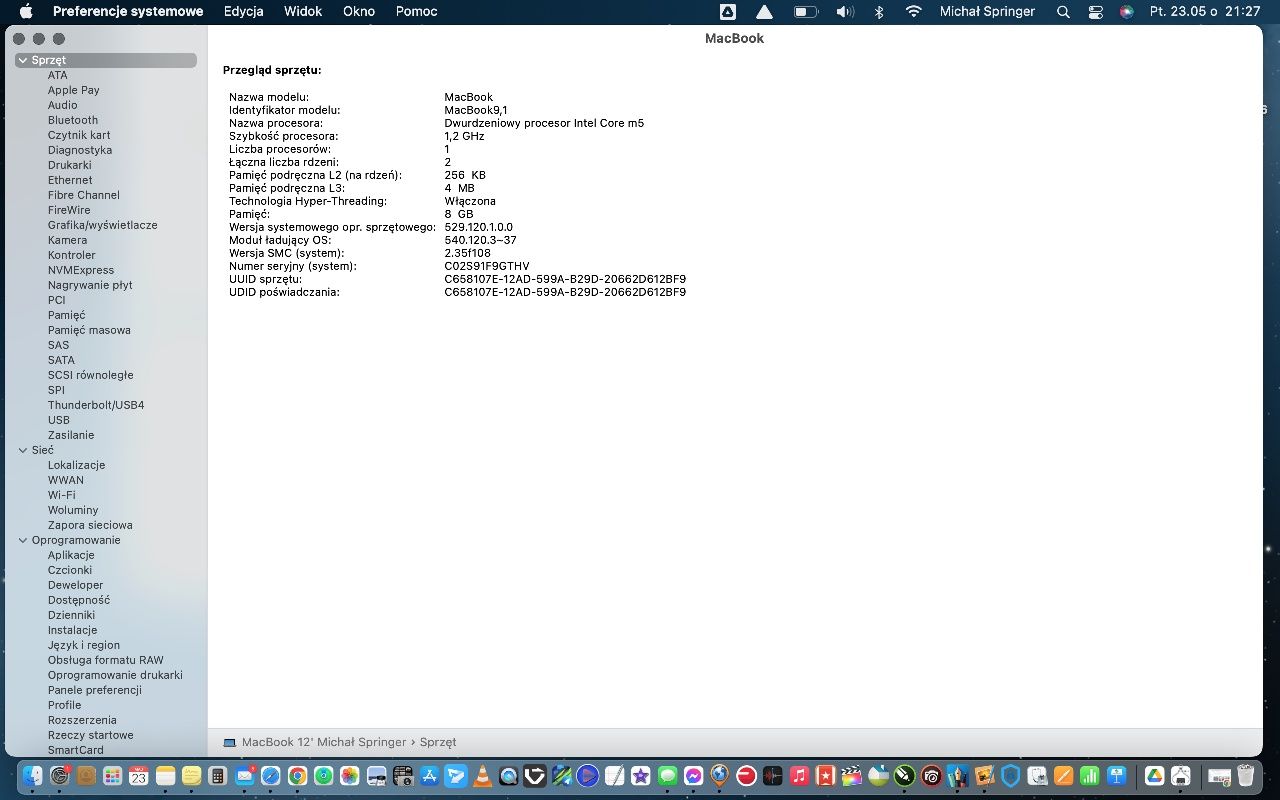Open the Zasilanie entry

[71, 435]
